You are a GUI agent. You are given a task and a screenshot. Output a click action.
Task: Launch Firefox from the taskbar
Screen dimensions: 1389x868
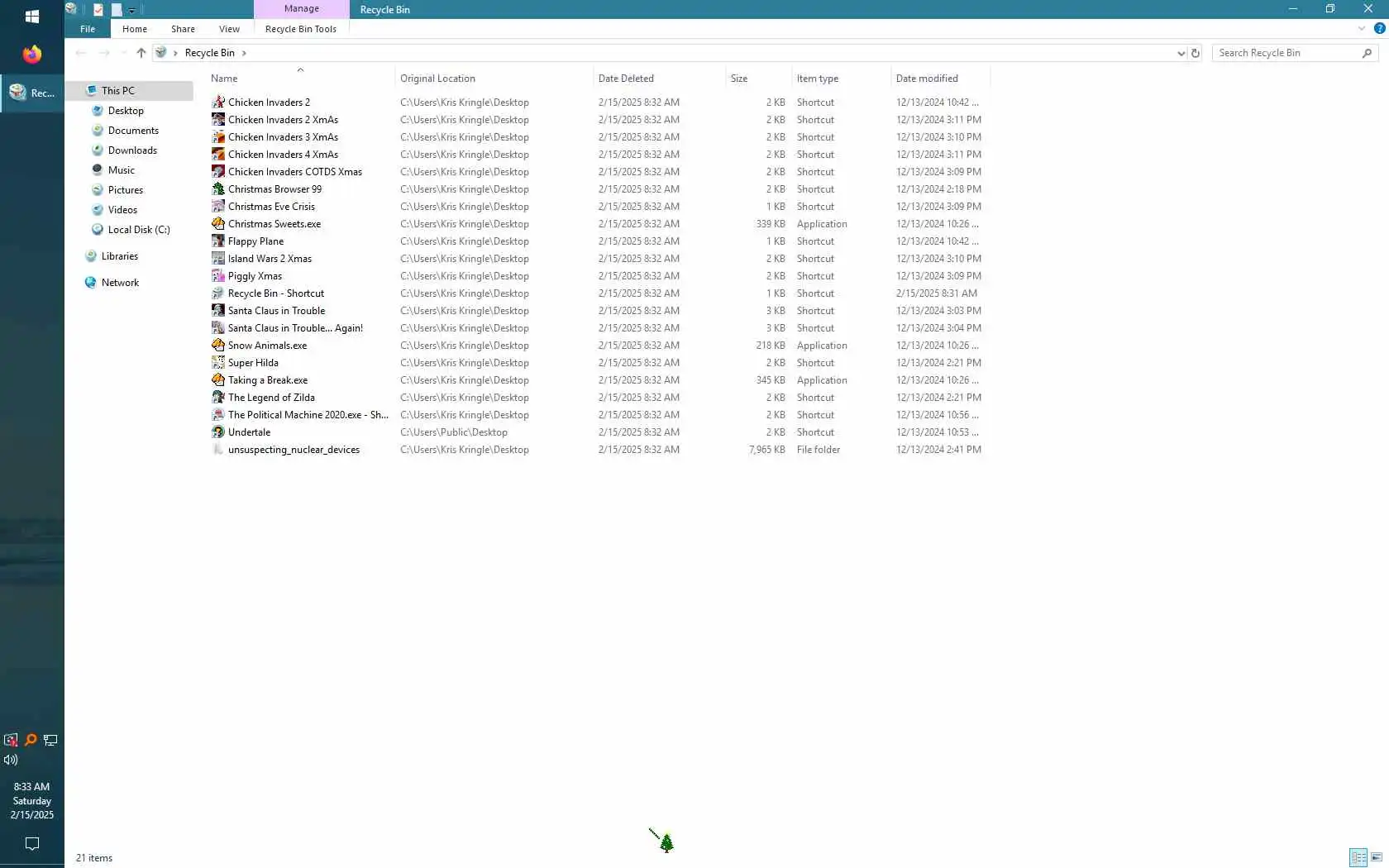(32, 55)
